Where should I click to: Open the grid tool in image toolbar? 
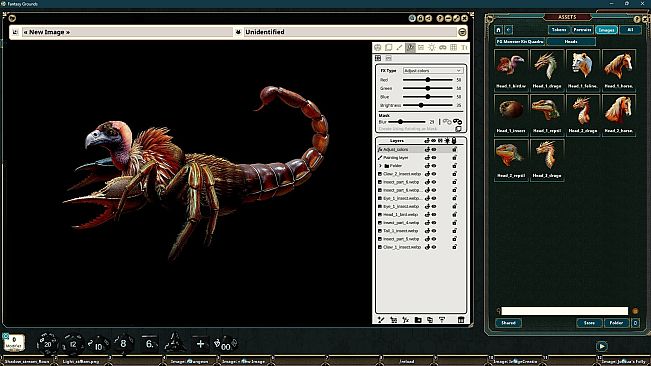pyautogui.click(x=453, y=48)
